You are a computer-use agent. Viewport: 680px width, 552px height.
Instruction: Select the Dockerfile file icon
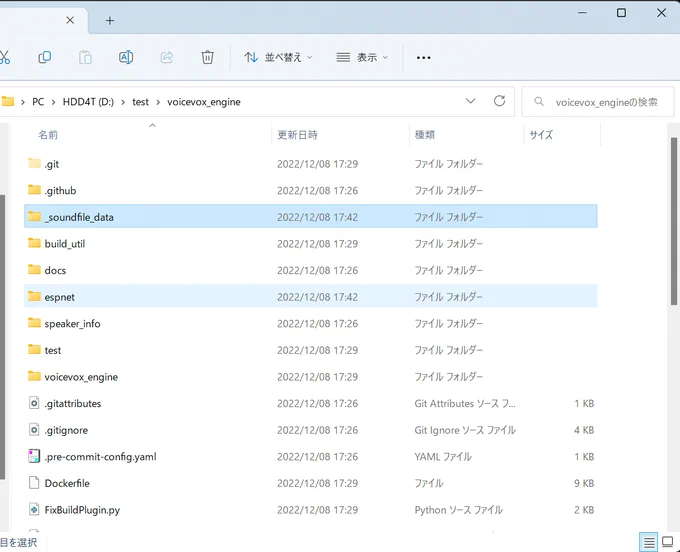tap(34, 483)
